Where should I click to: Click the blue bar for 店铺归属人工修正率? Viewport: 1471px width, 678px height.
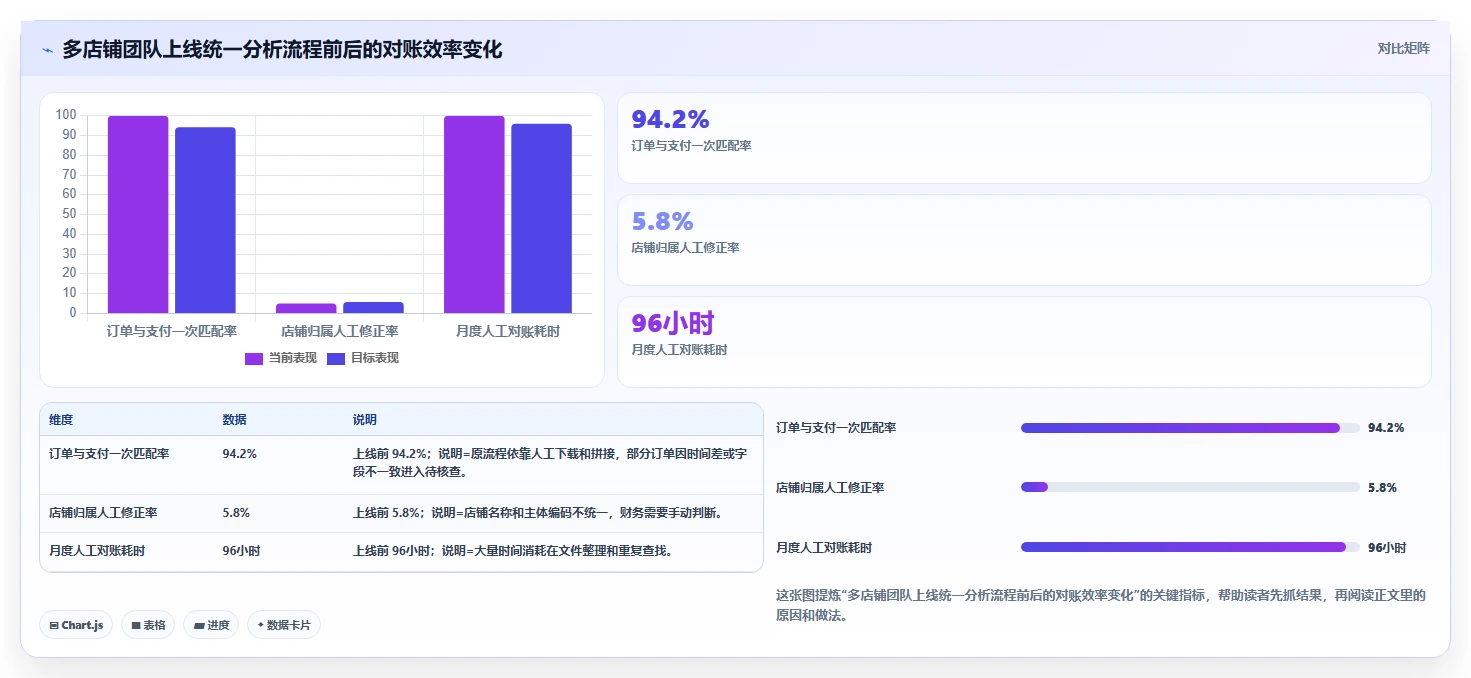tap(373, 307)
